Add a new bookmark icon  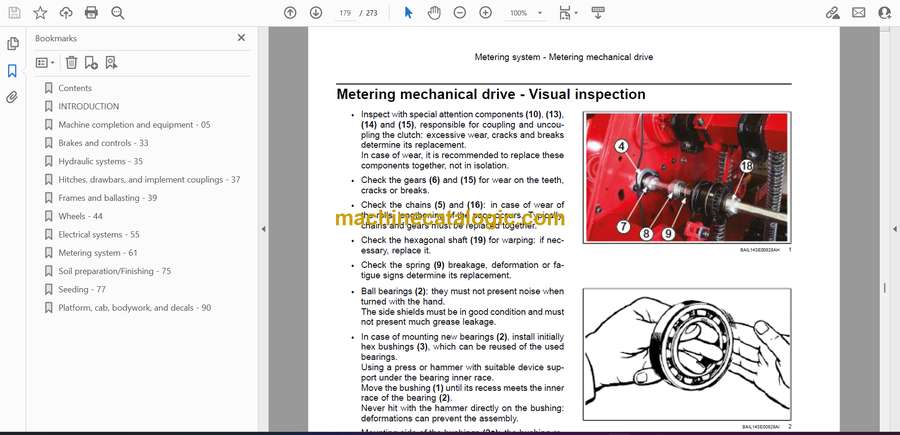91,63
